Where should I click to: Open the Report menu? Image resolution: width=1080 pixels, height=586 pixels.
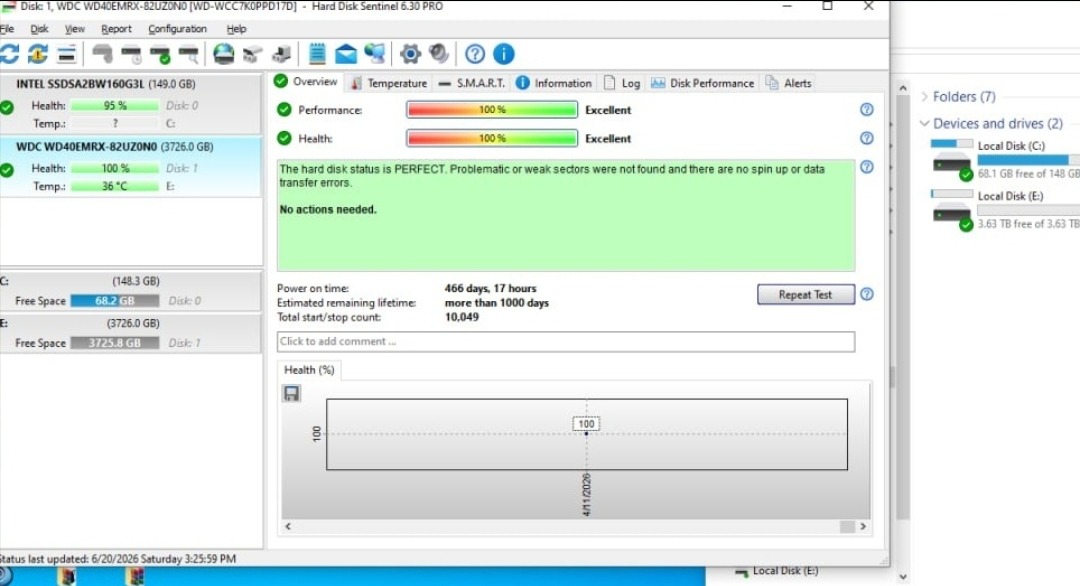click(x=116, y=29)
